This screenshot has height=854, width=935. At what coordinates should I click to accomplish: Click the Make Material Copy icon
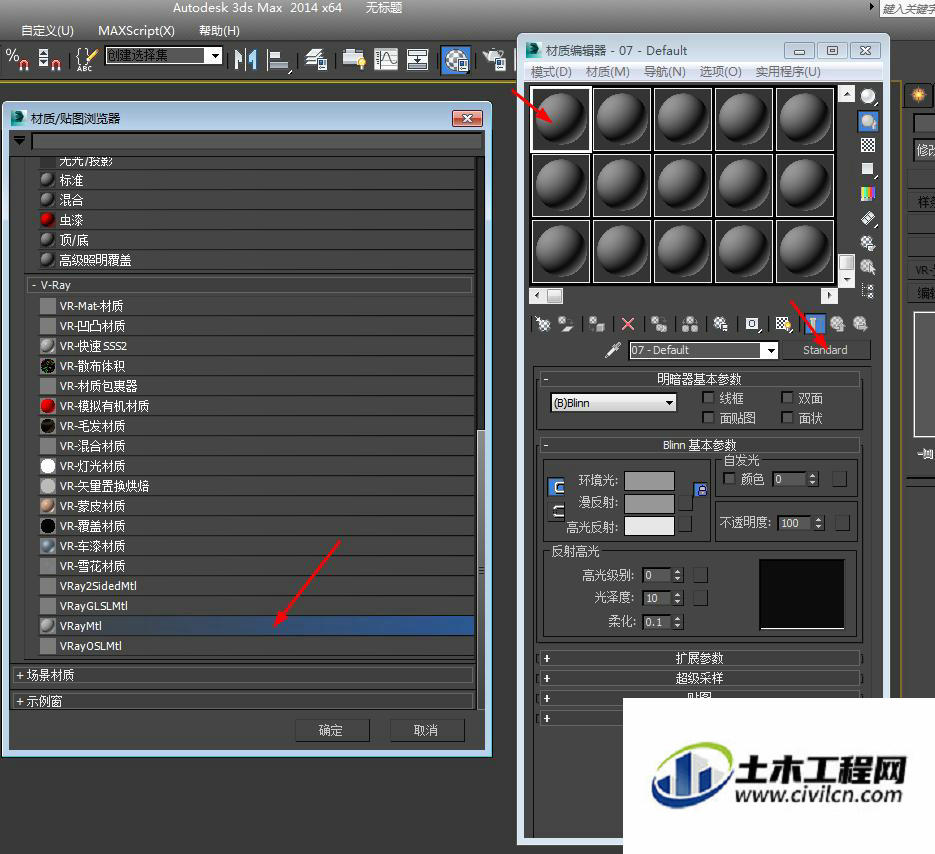[658, 324]
